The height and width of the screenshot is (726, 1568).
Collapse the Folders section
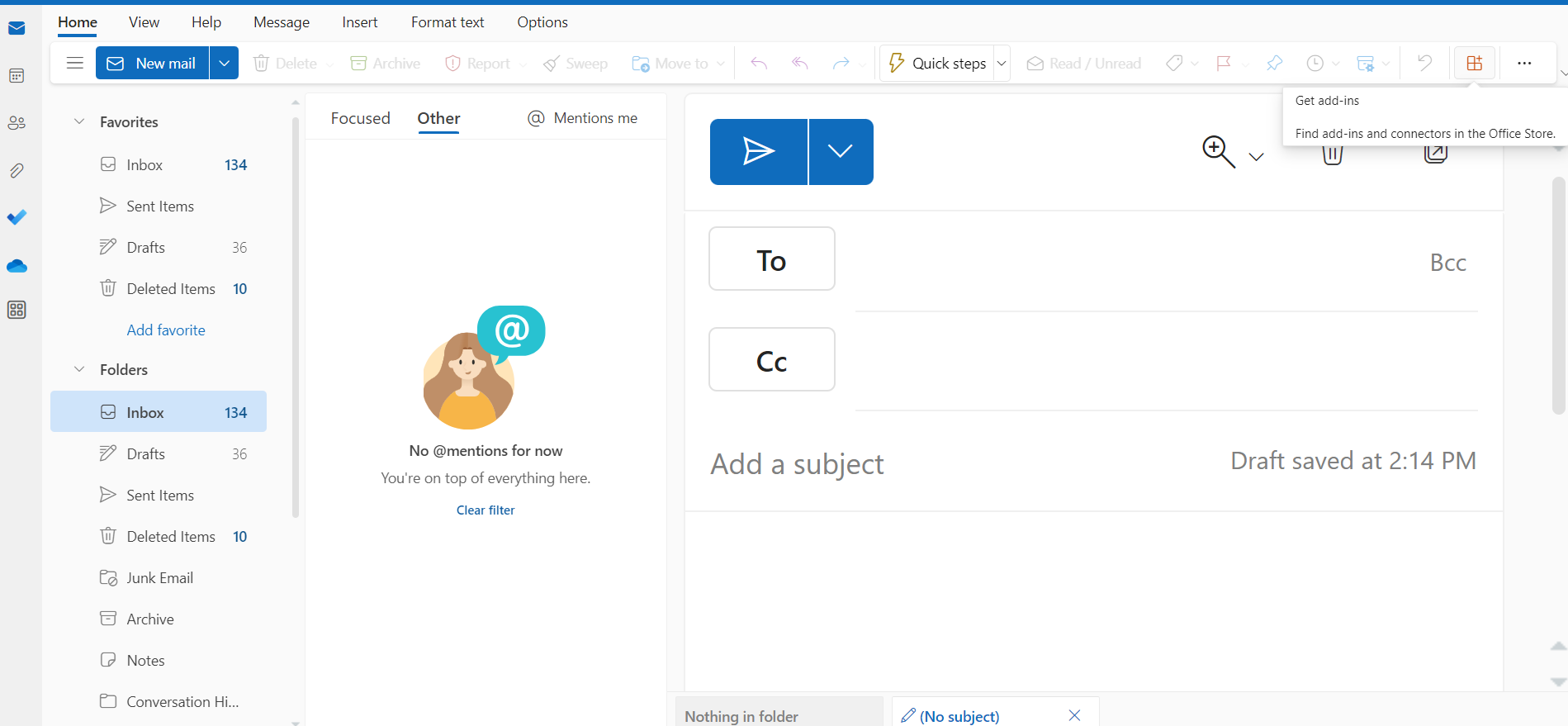[79, 370]
